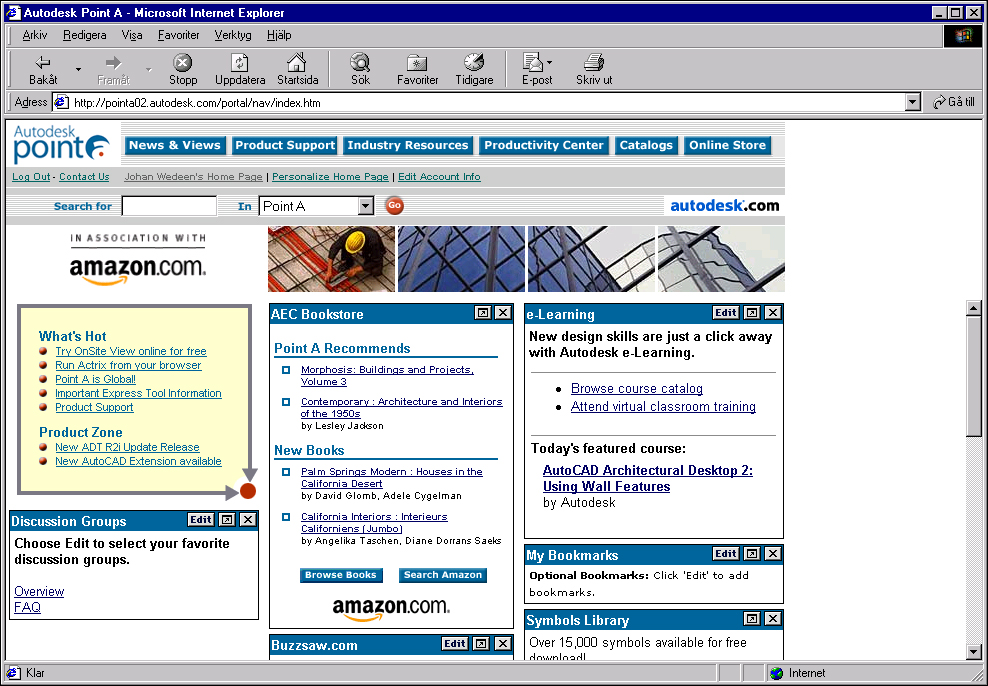Stop page loading with Stopp button
The width and height of the screenshot is (988, 686).
(x=183, y=69)
